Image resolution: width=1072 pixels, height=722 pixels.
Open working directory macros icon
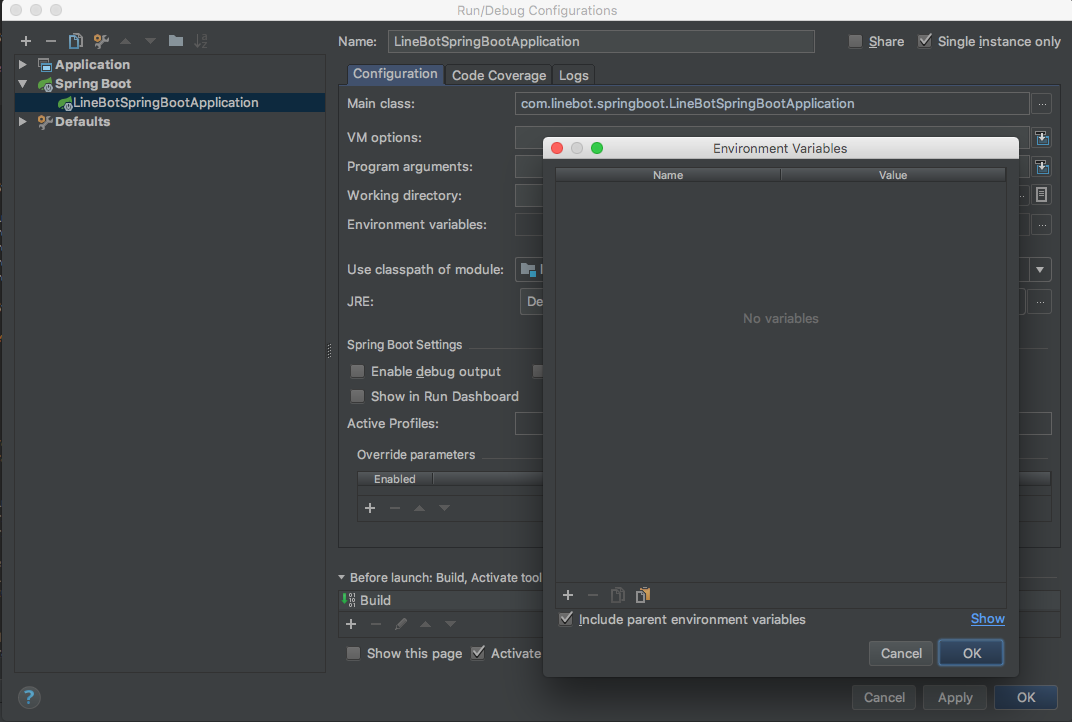coord(1041,195)
